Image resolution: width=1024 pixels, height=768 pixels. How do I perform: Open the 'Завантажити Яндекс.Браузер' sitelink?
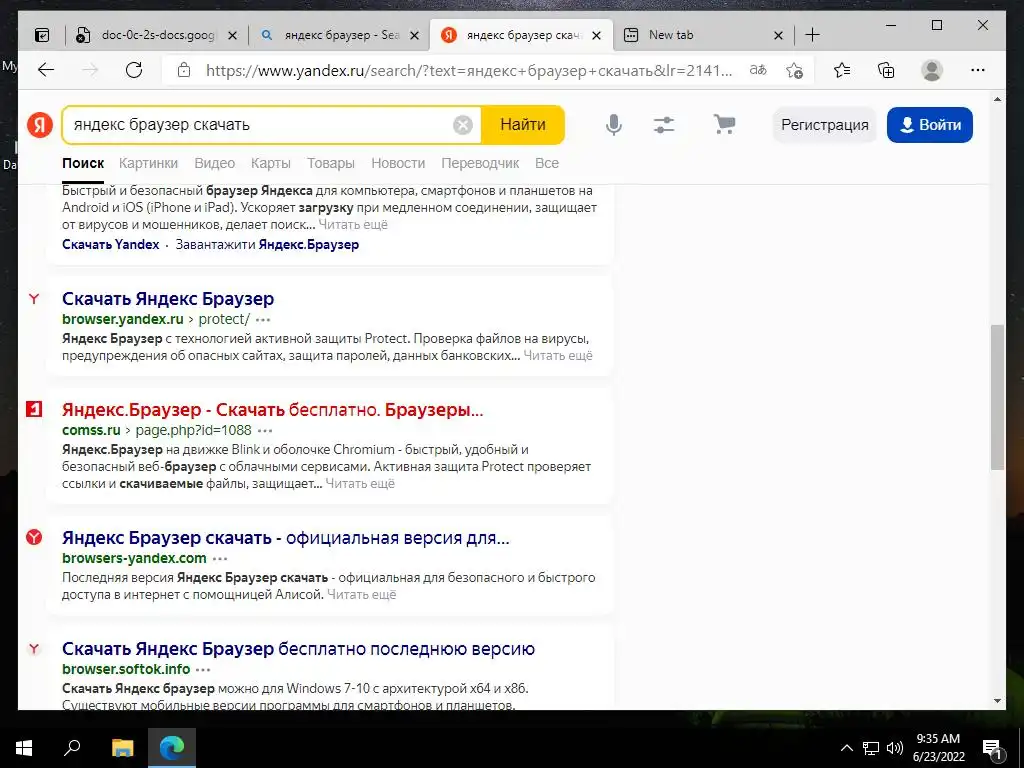[267, 244]
